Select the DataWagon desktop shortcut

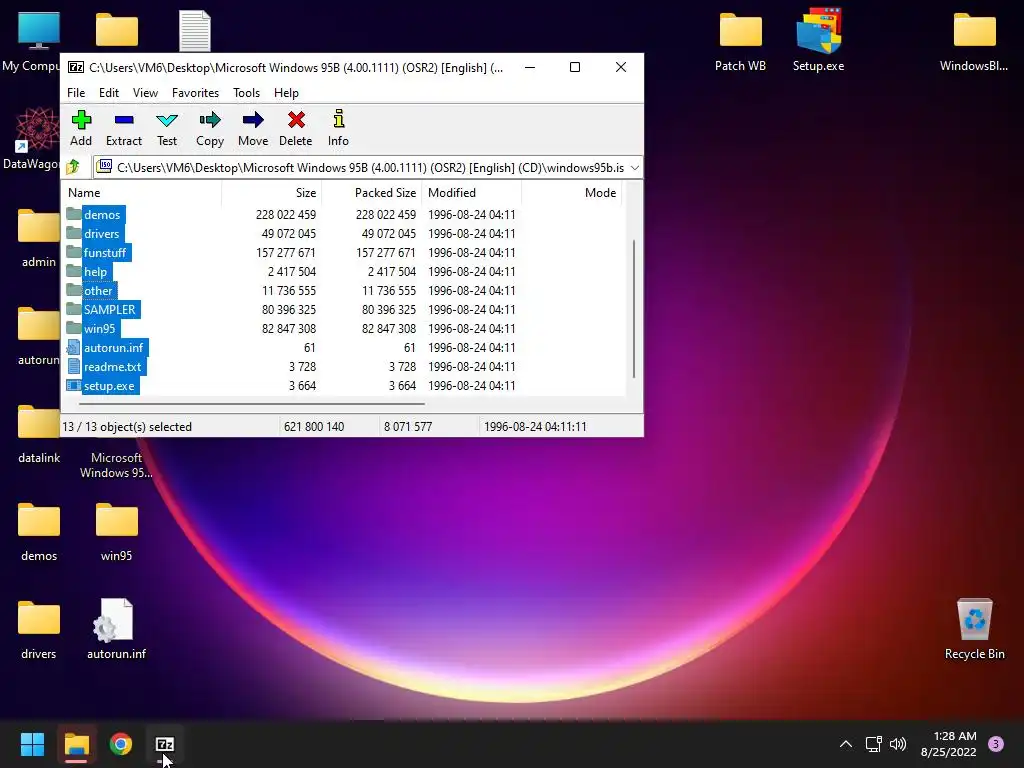point(31,138)
